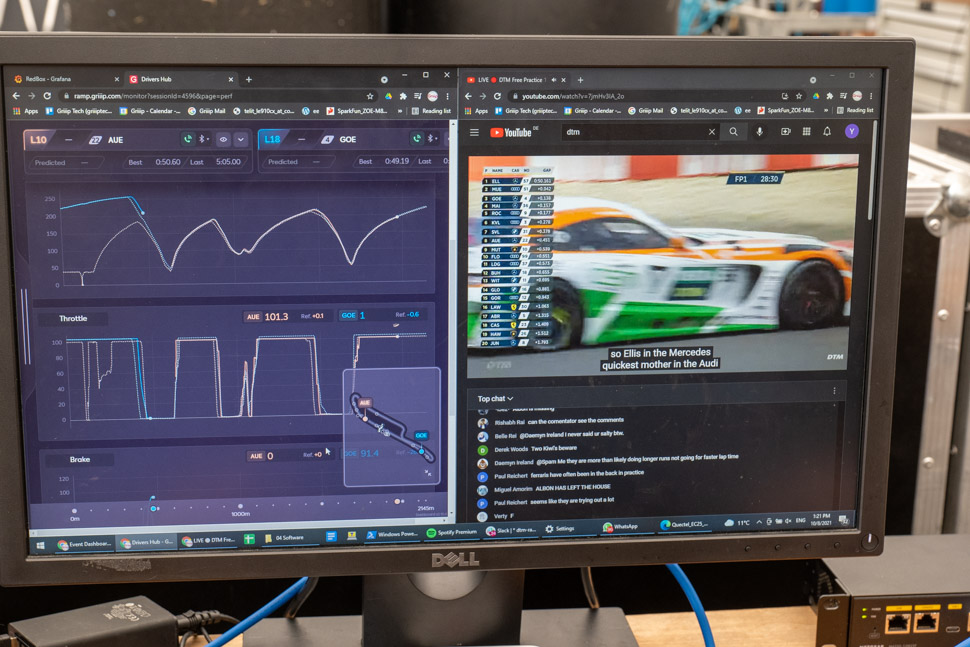Reload the ramp.griiip.com page
This screenshot has height=647, width=970.
(47, 96)
